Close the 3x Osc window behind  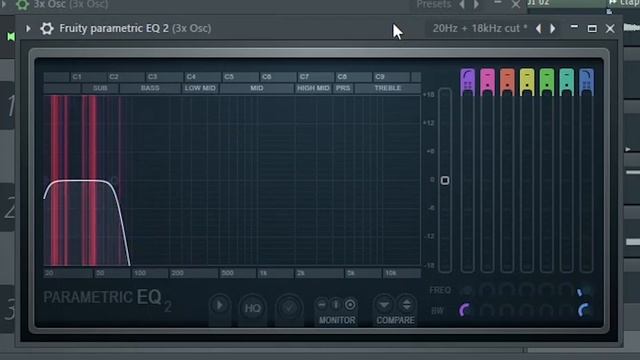coord(516,4)
